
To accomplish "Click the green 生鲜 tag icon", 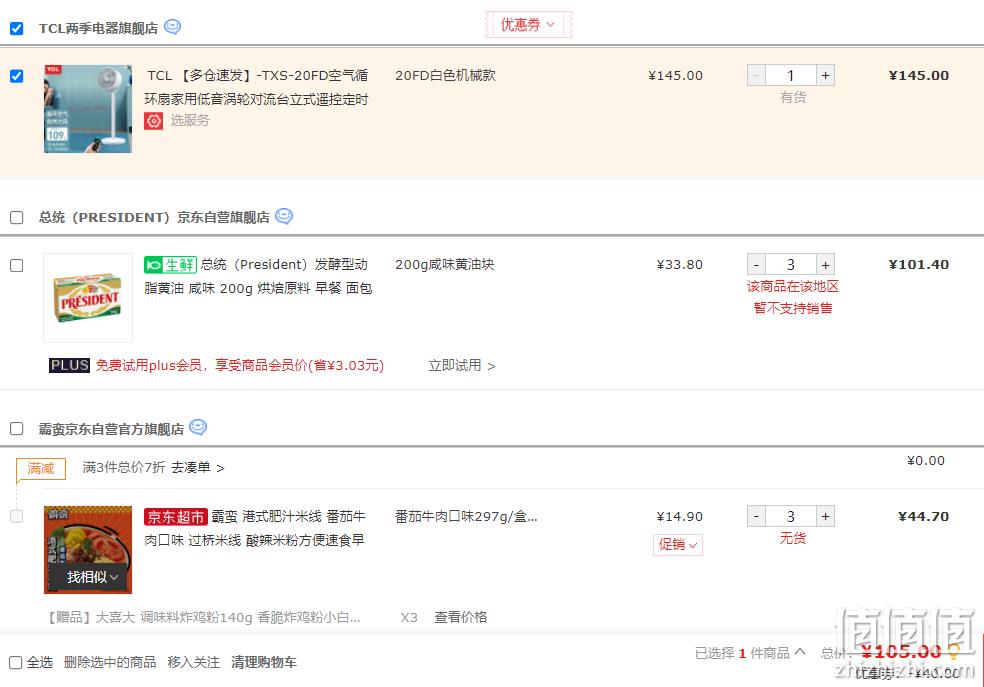I will (x=171, y=265).
